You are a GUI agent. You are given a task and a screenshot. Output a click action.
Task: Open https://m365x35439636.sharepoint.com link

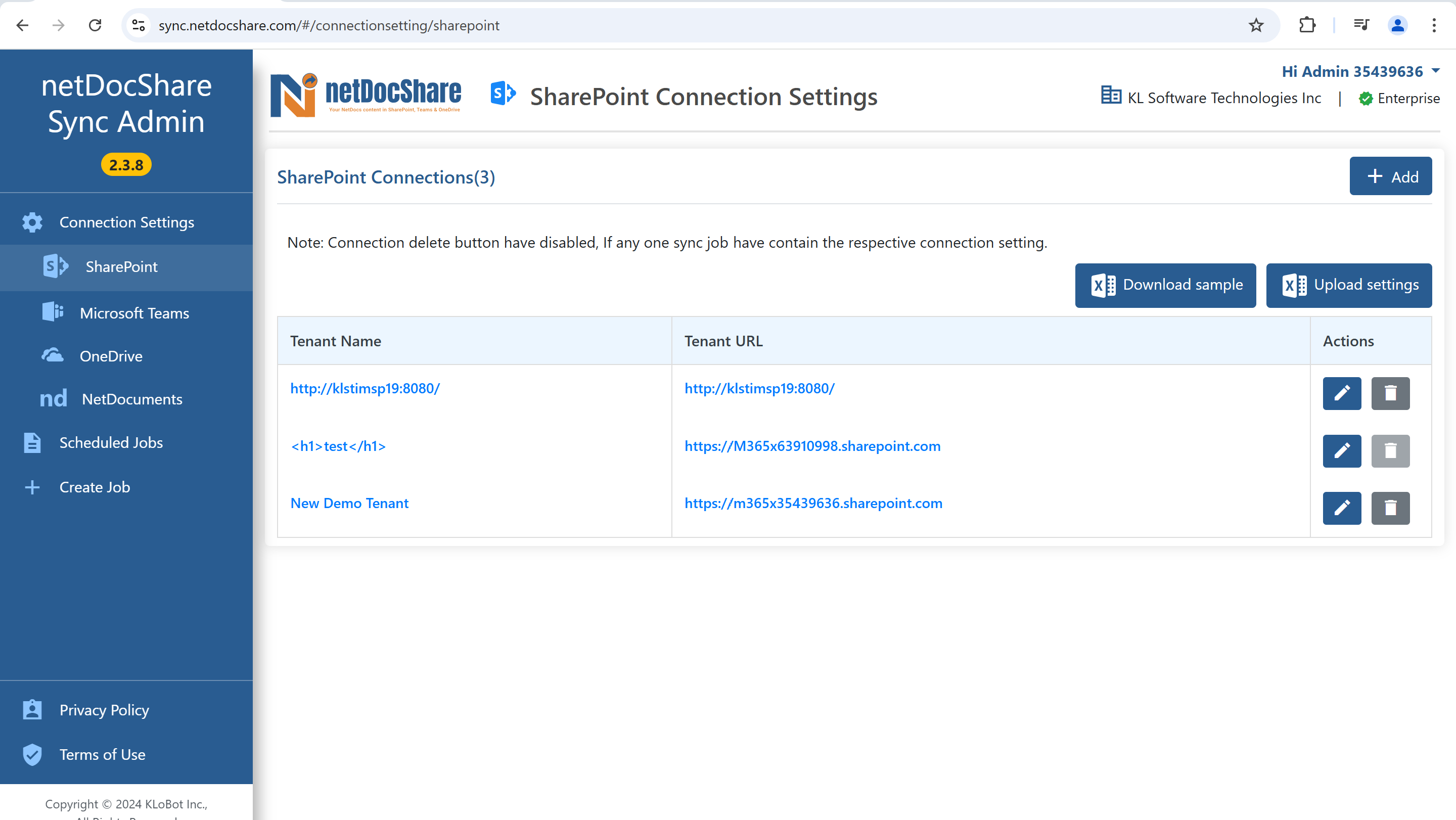pyautogui.click(x=813, y=503)
